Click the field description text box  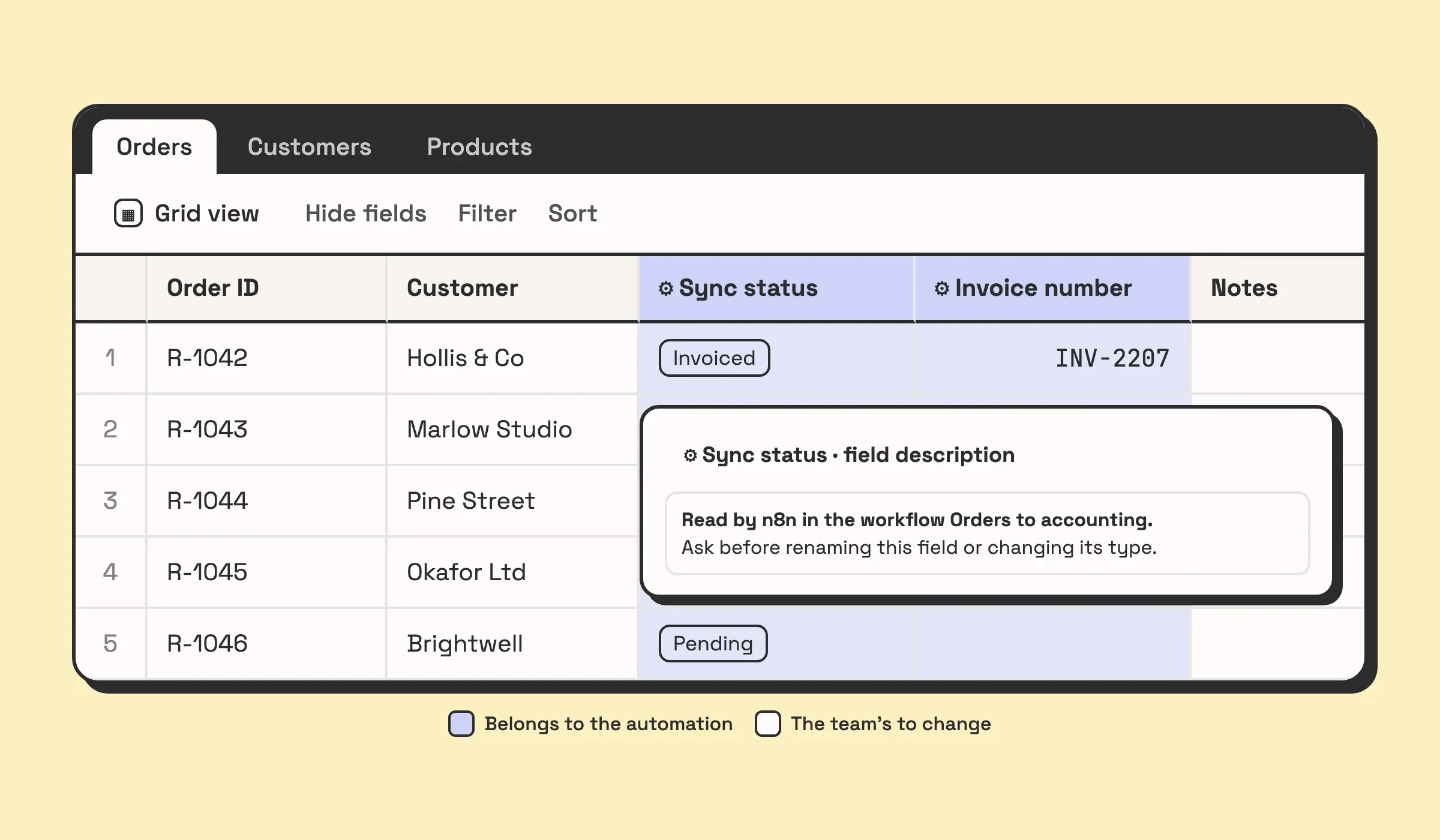(987, 533)
